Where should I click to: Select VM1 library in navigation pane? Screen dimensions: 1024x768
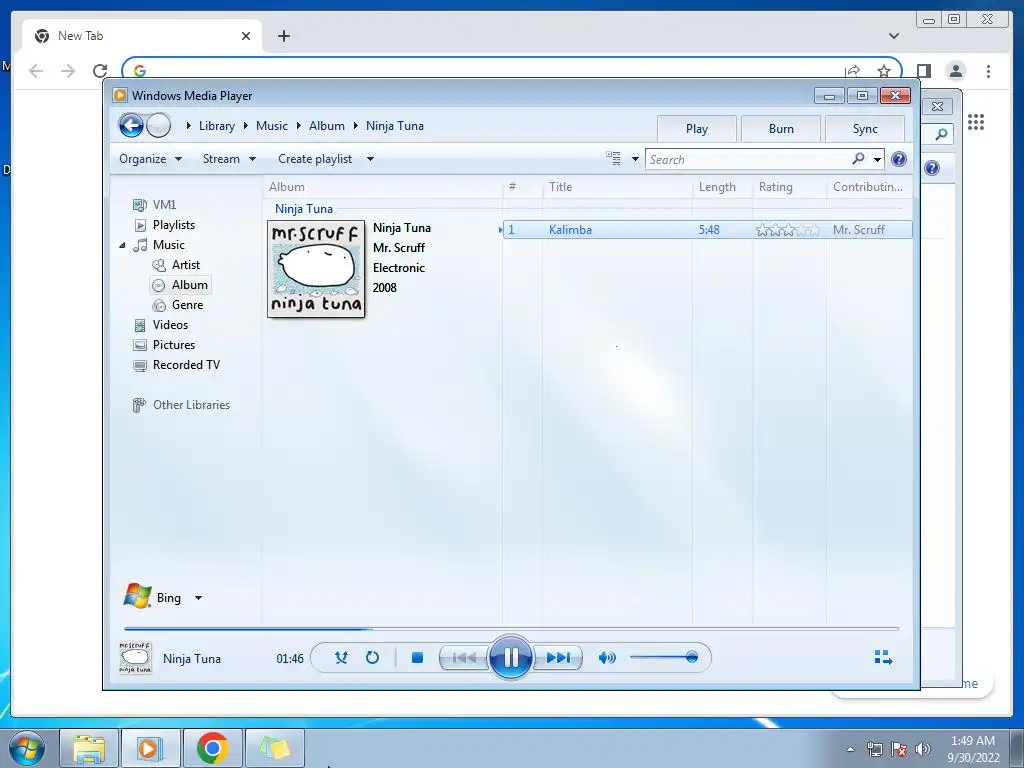[155, 204]
